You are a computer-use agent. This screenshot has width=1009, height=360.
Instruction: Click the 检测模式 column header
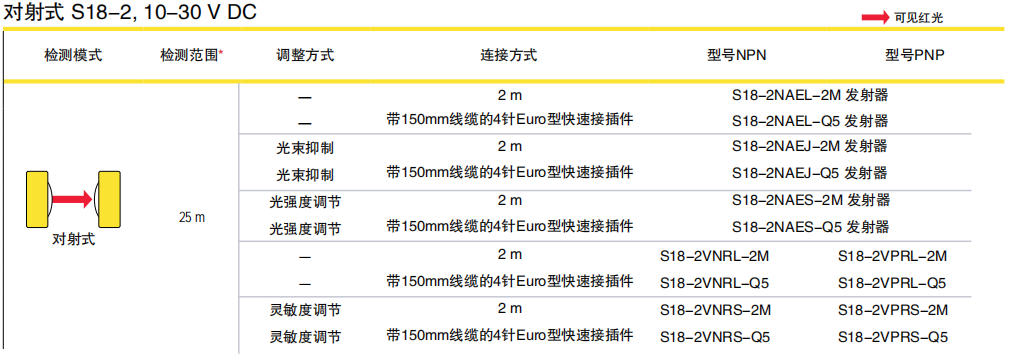[x=73, y=55]
